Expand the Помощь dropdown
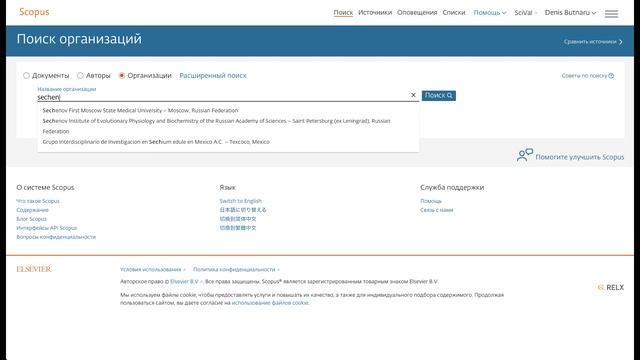The width and height of the screenshot is (640, 360). pyautogui.click(x=489, y=13)
